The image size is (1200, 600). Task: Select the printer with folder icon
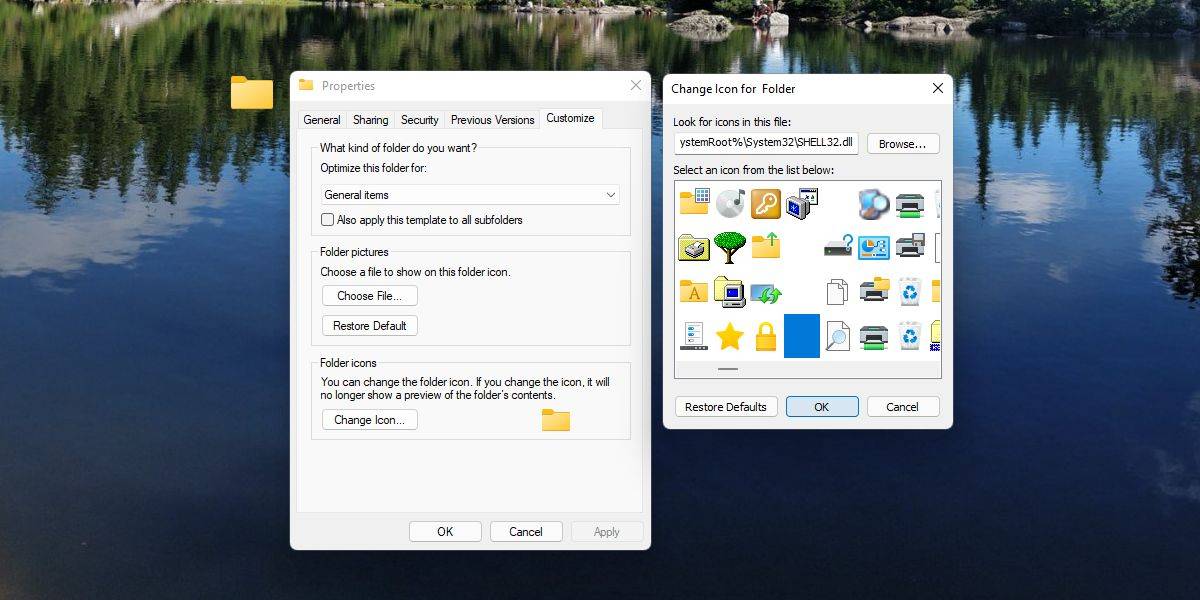coord(874,291)
